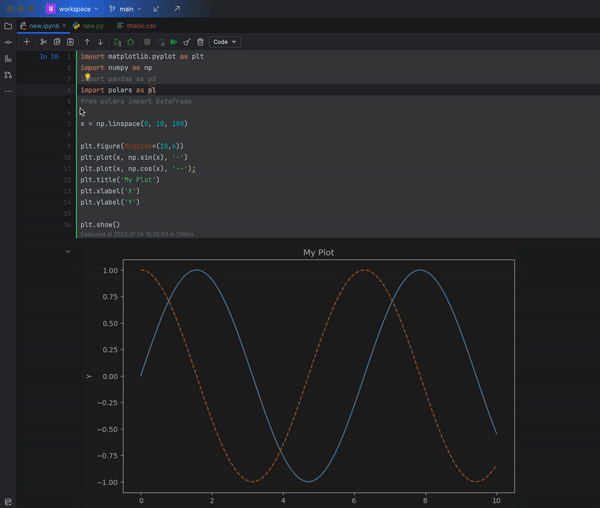This screenshot has height=508, width=600.
Task: Click in the plt.show() code line
Action: click(x=100, y=225)
